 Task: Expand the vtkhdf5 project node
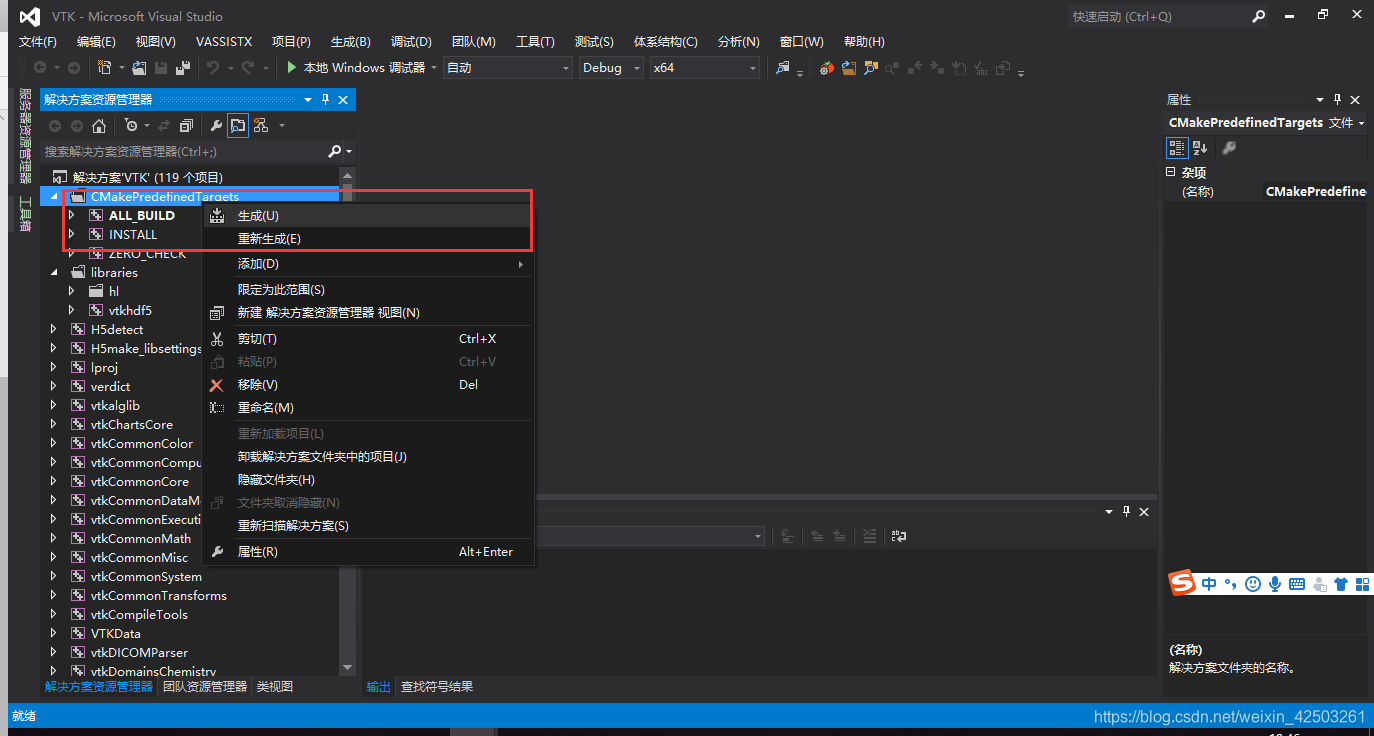[71, 311]
